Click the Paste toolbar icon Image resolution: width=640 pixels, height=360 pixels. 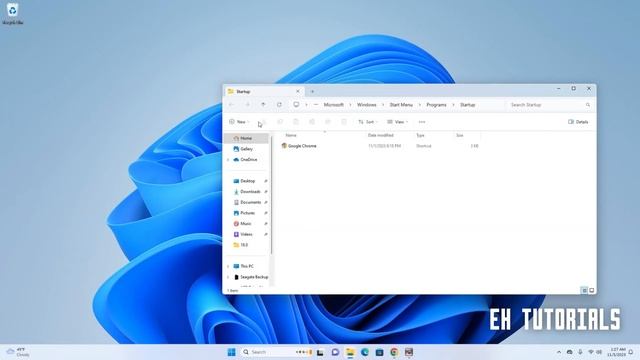[x=296, y=122]
